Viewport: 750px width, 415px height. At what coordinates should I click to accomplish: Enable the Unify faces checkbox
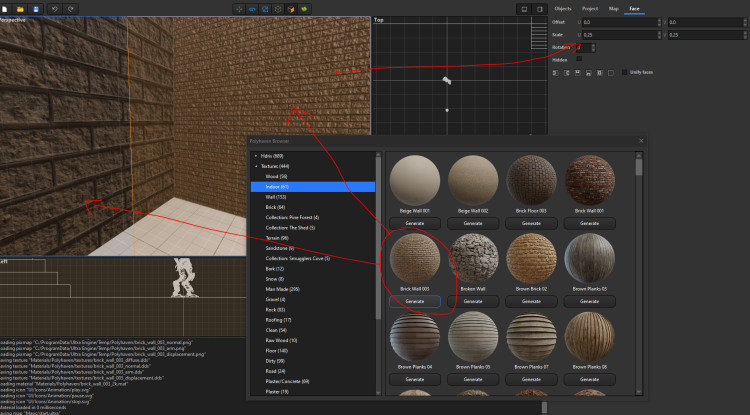tap(626, 72)
